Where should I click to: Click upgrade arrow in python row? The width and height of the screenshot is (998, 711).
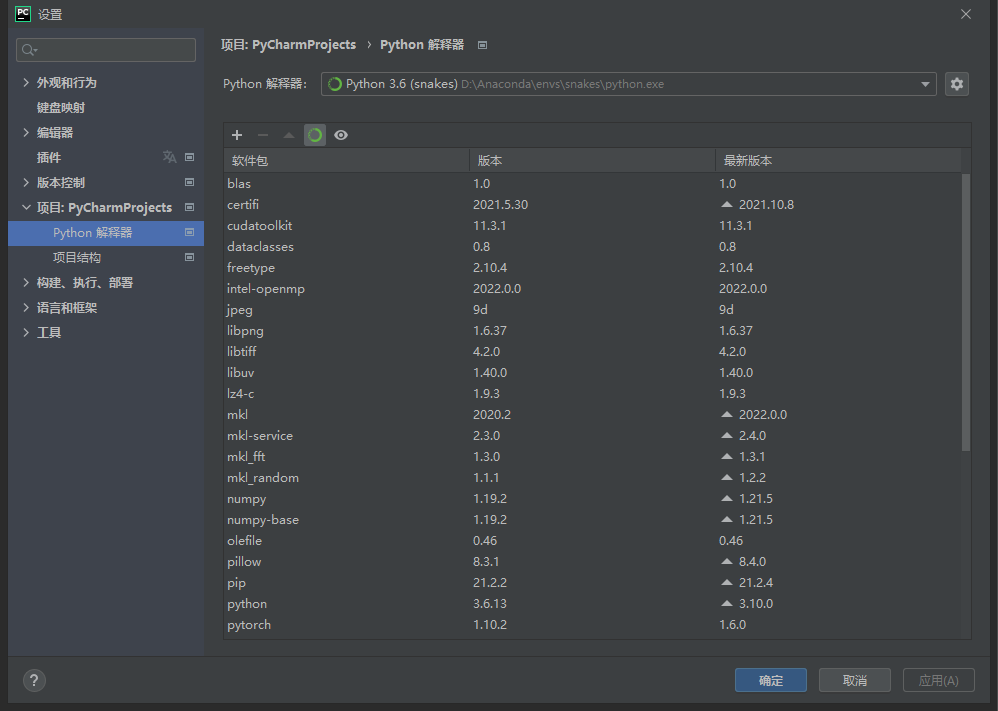click(x=727, y=603)
